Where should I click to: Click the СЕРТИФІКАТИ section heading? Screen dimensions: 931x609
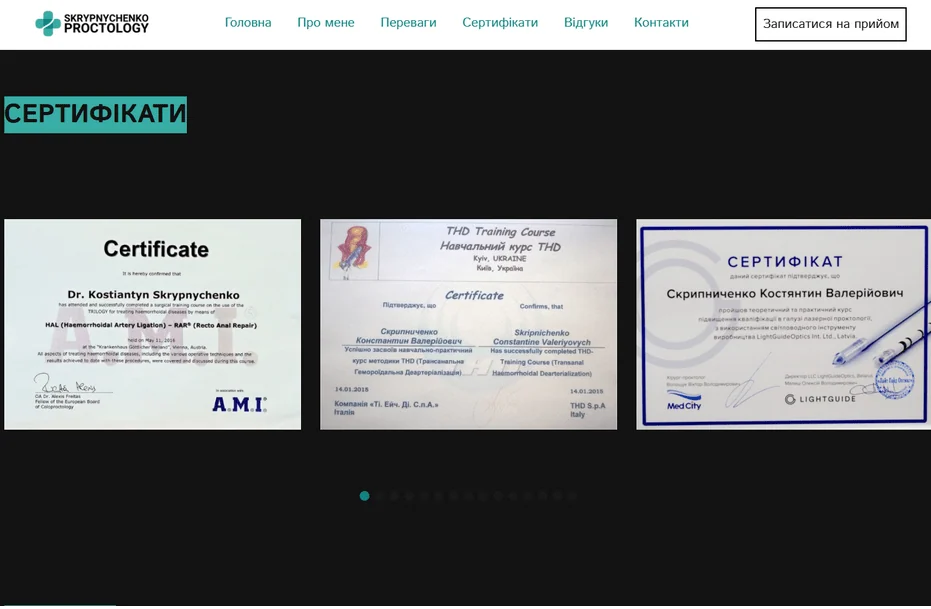tap(96, 114)
